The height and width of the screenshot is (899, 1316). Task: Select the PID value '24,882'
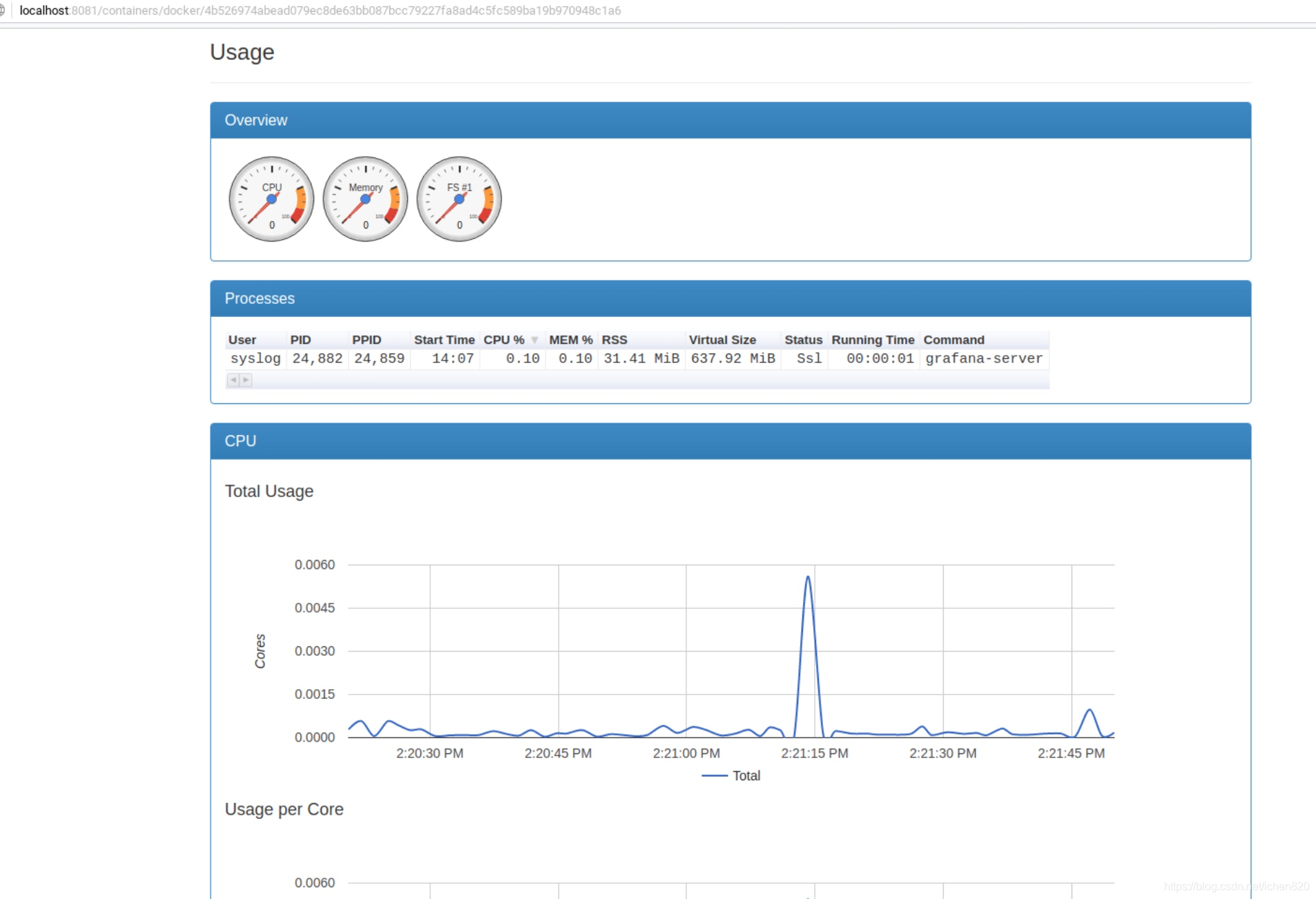(x=318, y=358)
